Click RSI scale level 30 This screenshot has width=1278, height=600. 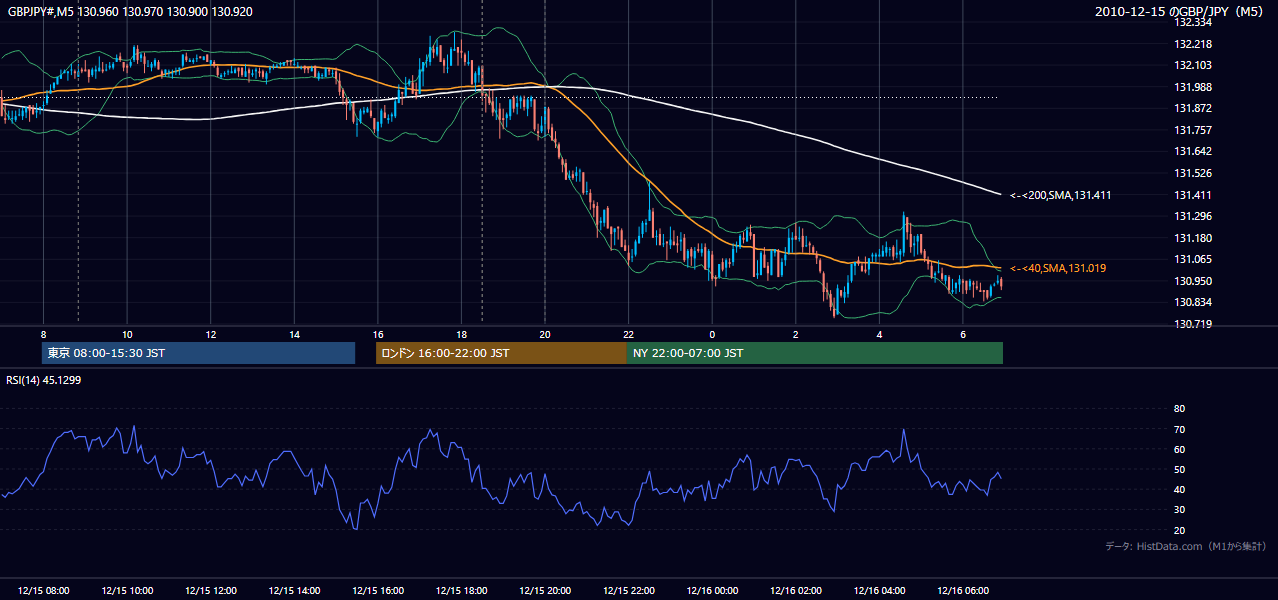[x=1180, y=510]
